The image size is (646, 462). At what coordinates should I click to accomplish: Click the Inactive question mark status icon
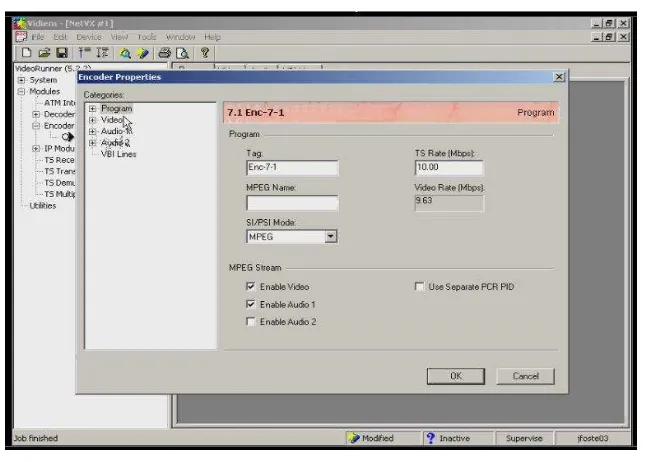[431, 438]
